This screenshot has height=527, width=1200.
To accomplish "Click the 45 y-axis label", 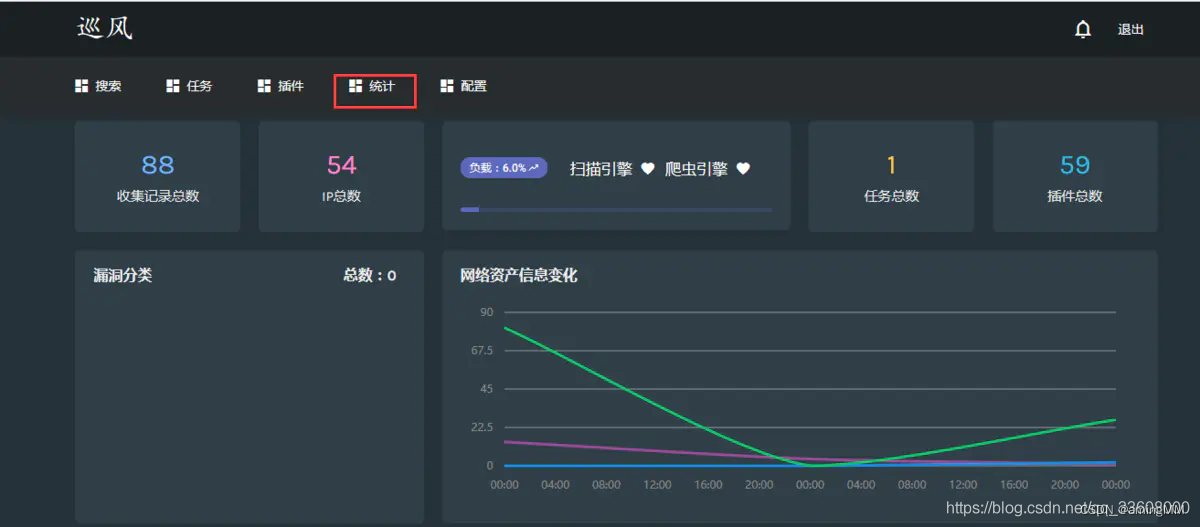I will [487, 389].
